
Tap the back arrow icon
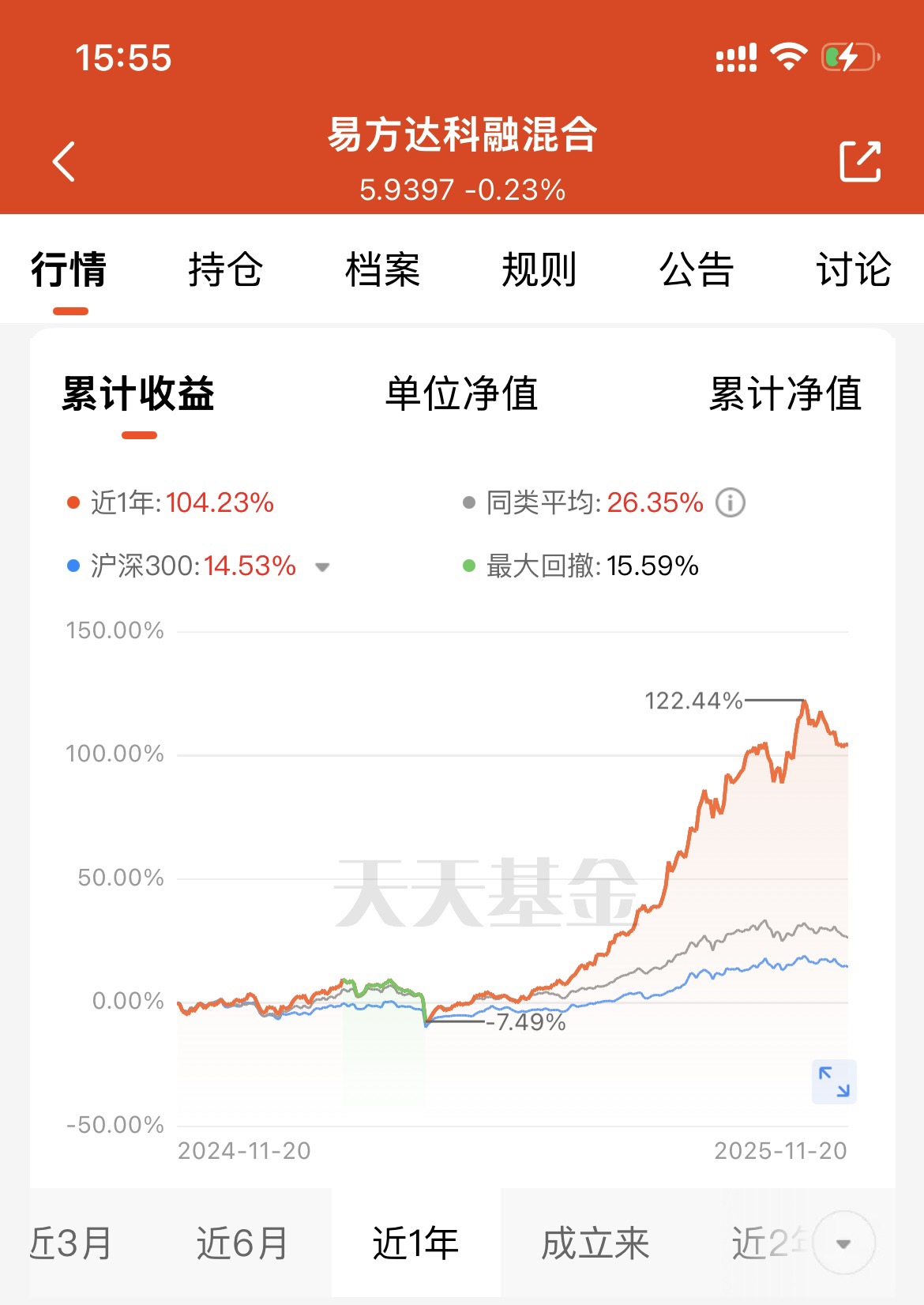(64, 162)
